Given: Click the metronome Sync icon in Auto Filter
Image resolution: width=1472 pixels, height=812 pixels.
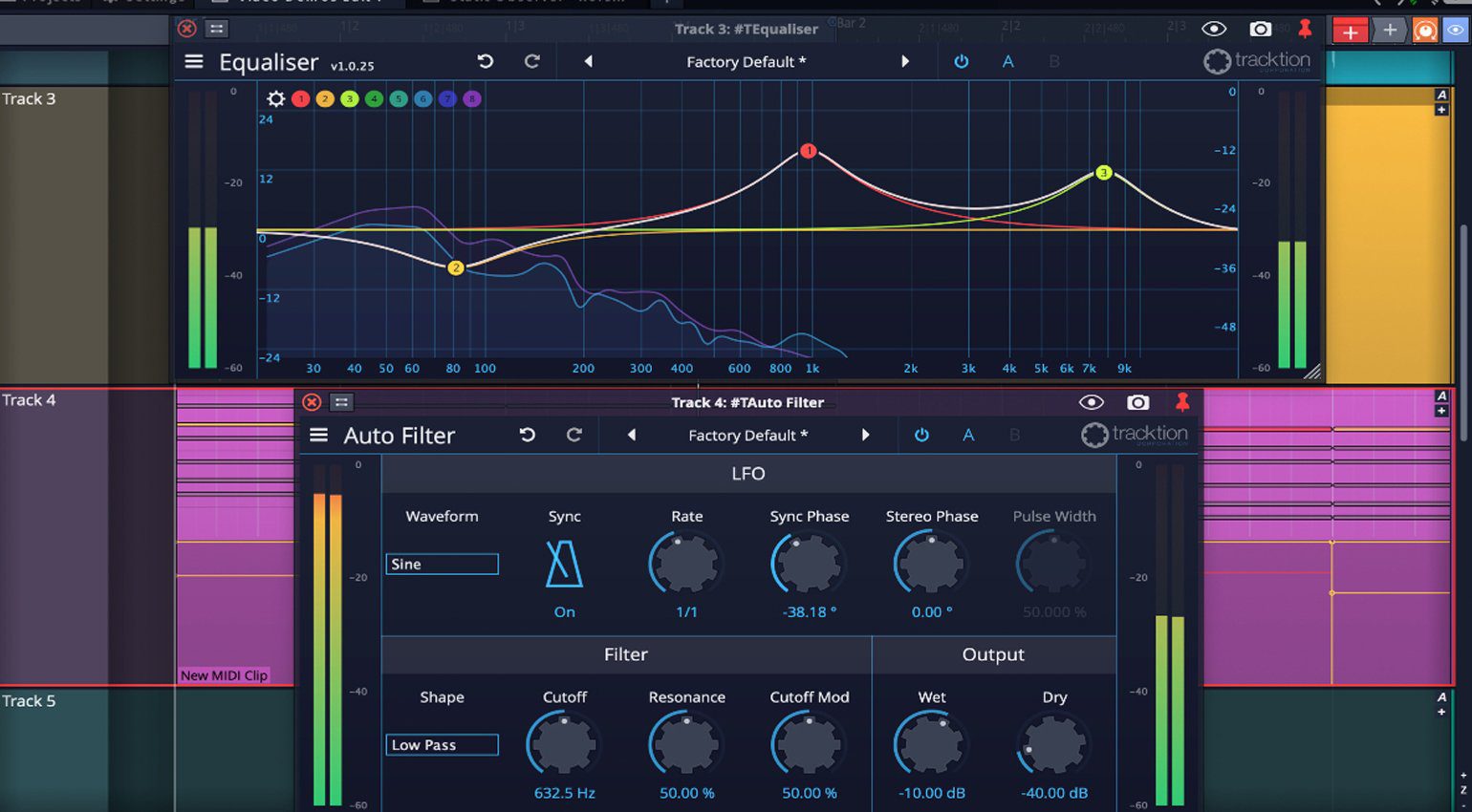Looking at the screenshot, I should click(564, 564).
